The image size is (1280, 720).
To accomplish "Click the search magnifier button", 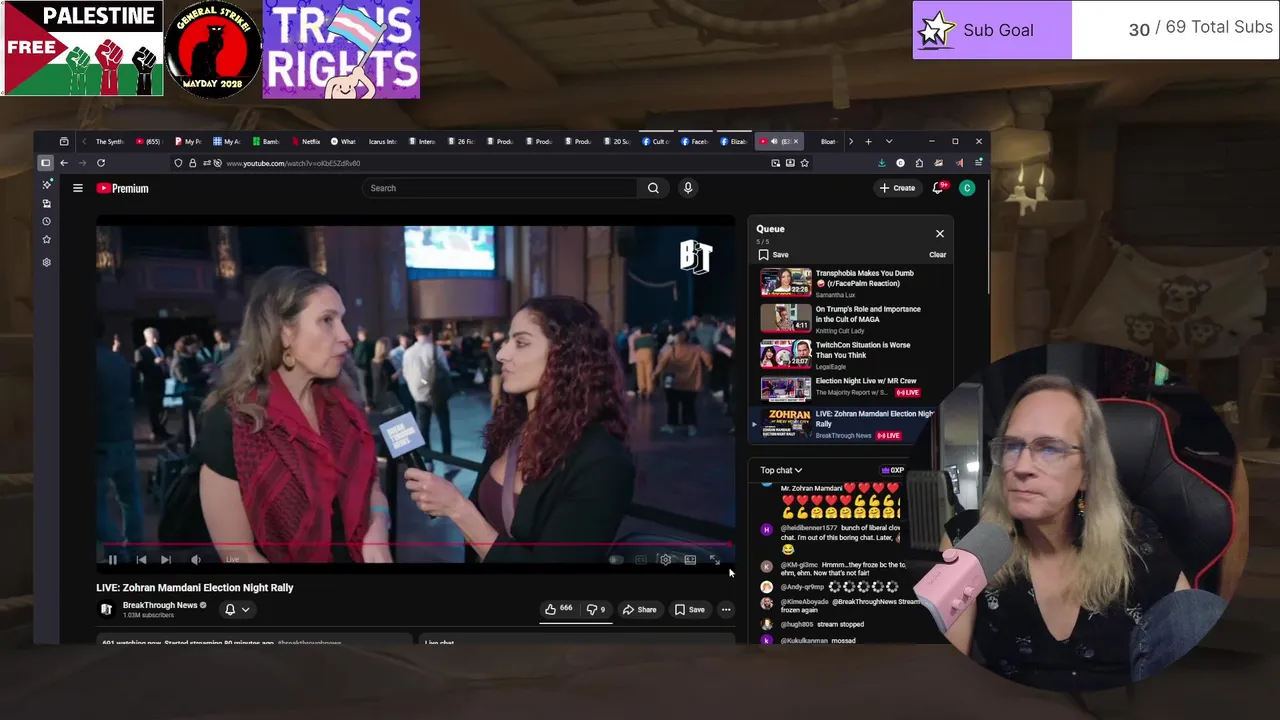I will (x=653, y=188).
